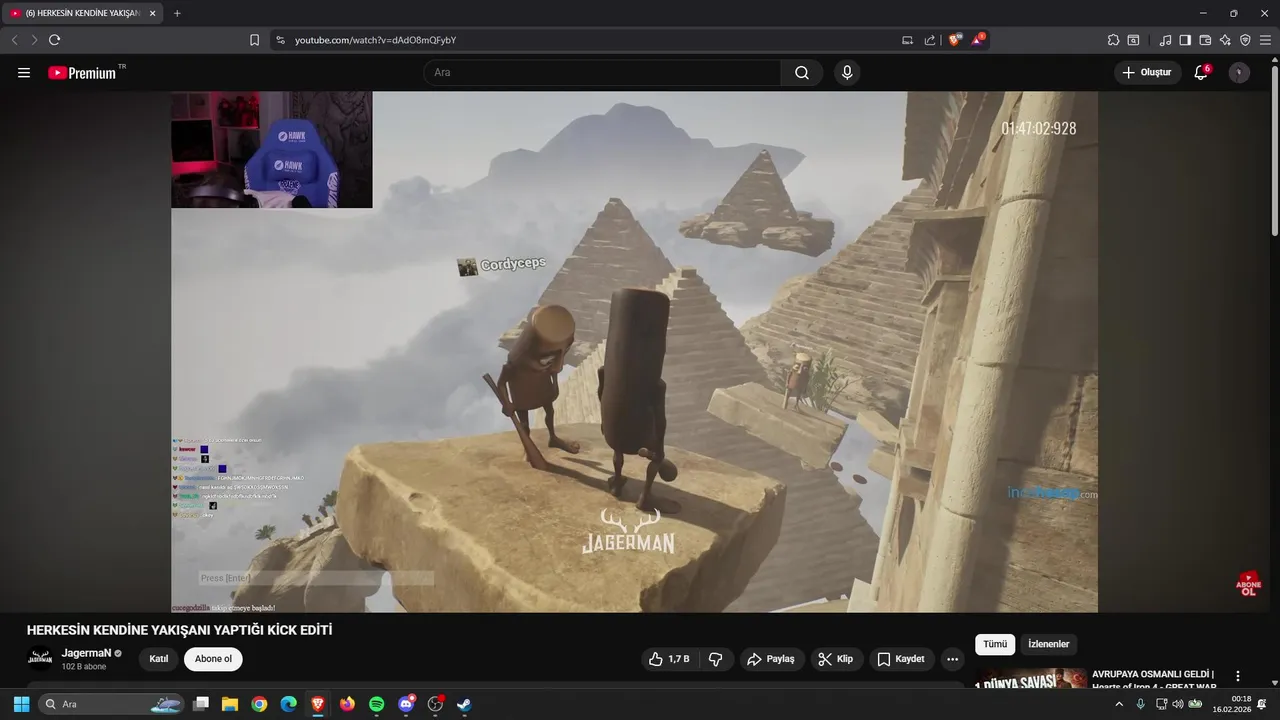Screen dimensions: 1280x720
Task: Click the YouTube search magnifier button
Action: (802, 72)
